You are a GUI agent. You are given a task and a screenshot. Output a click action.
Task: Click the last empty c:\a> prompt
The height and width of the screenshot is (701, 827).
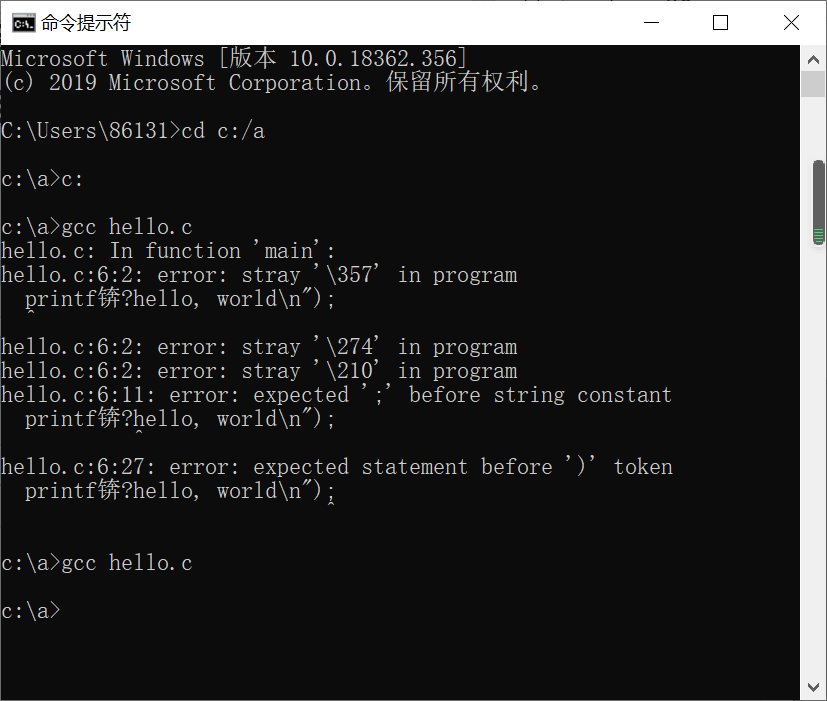coord(31,611)
